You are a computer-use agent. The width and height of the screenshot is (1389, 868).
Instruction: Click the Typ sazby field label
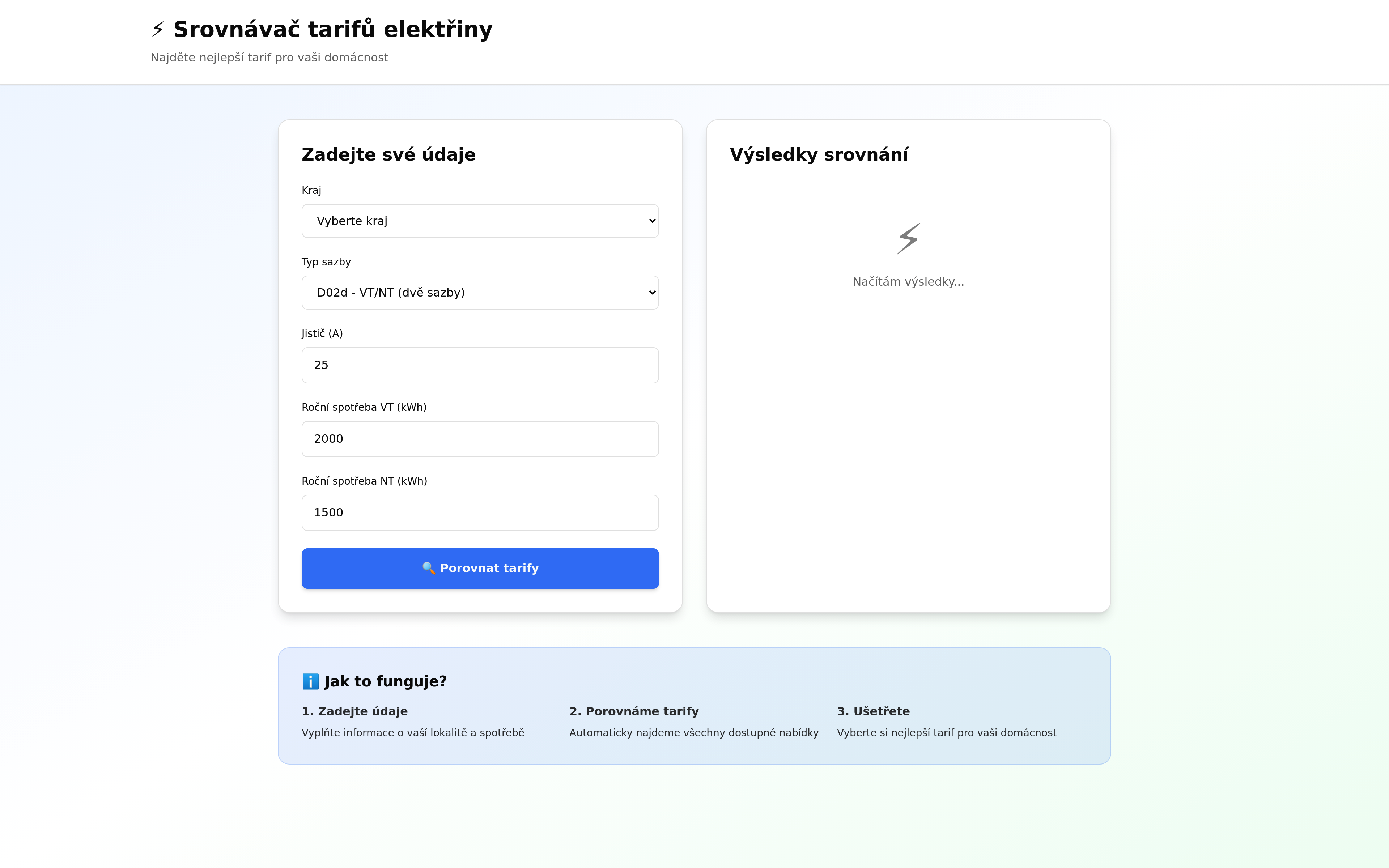point(326,262)
